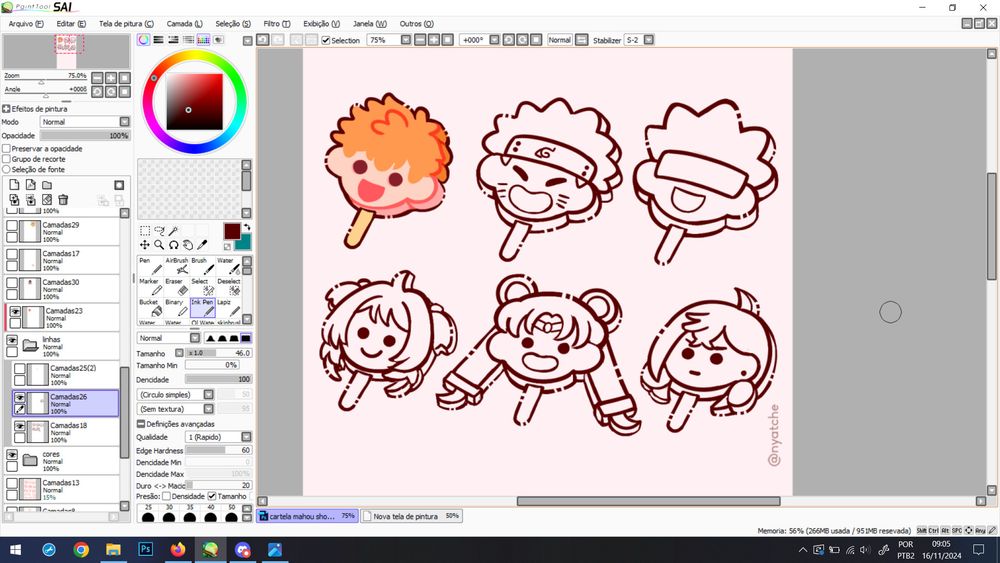The width and height of the screenshot is (1000, 563).
Task: Select the Pen brush tool
Action: pos(150,266)
